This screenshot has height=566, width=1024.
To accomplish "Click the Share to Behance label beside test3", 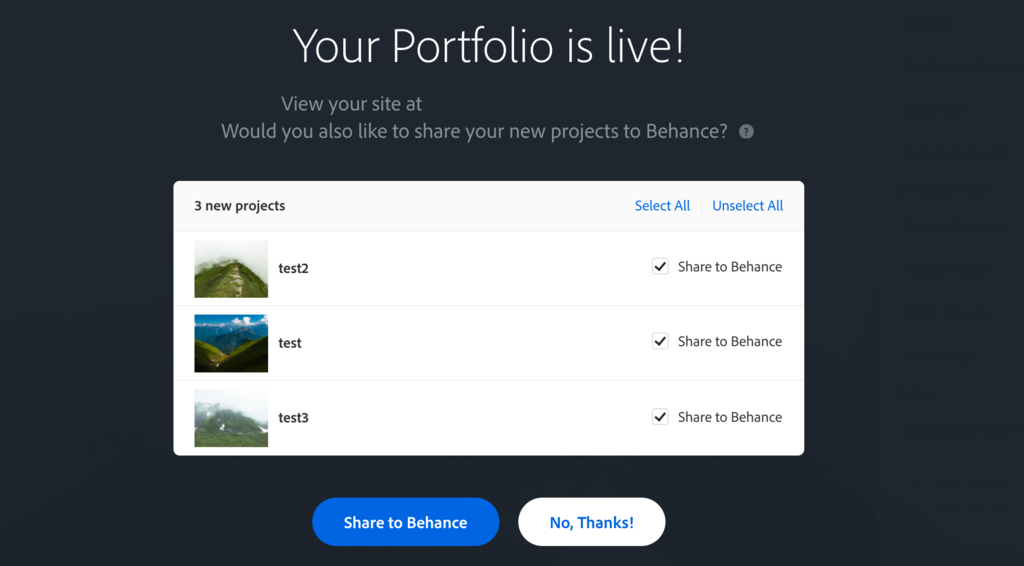I will click(x=729, y=417).
